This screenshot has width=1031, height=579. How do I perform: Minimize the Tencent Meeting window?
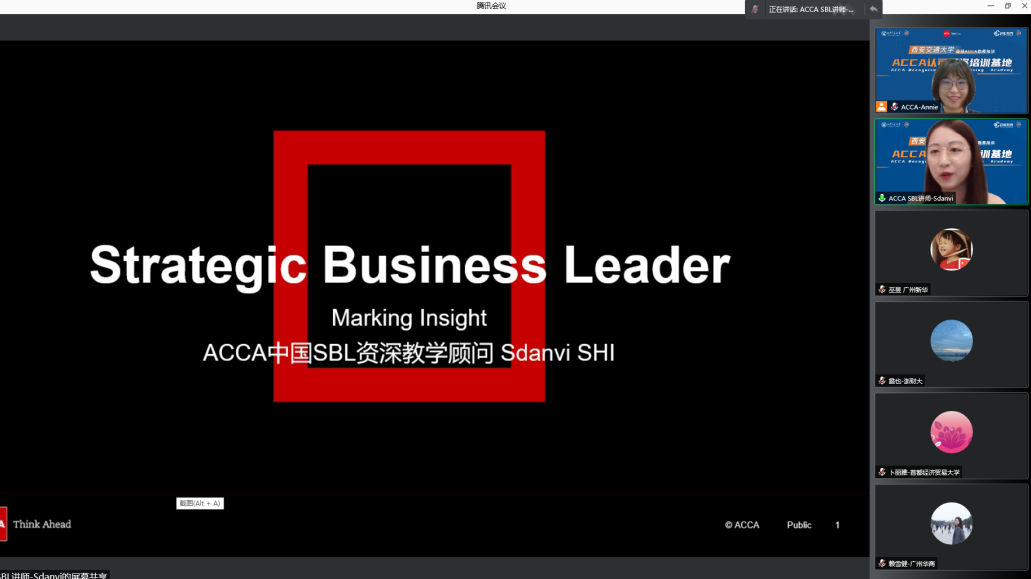tap(990, 6)
